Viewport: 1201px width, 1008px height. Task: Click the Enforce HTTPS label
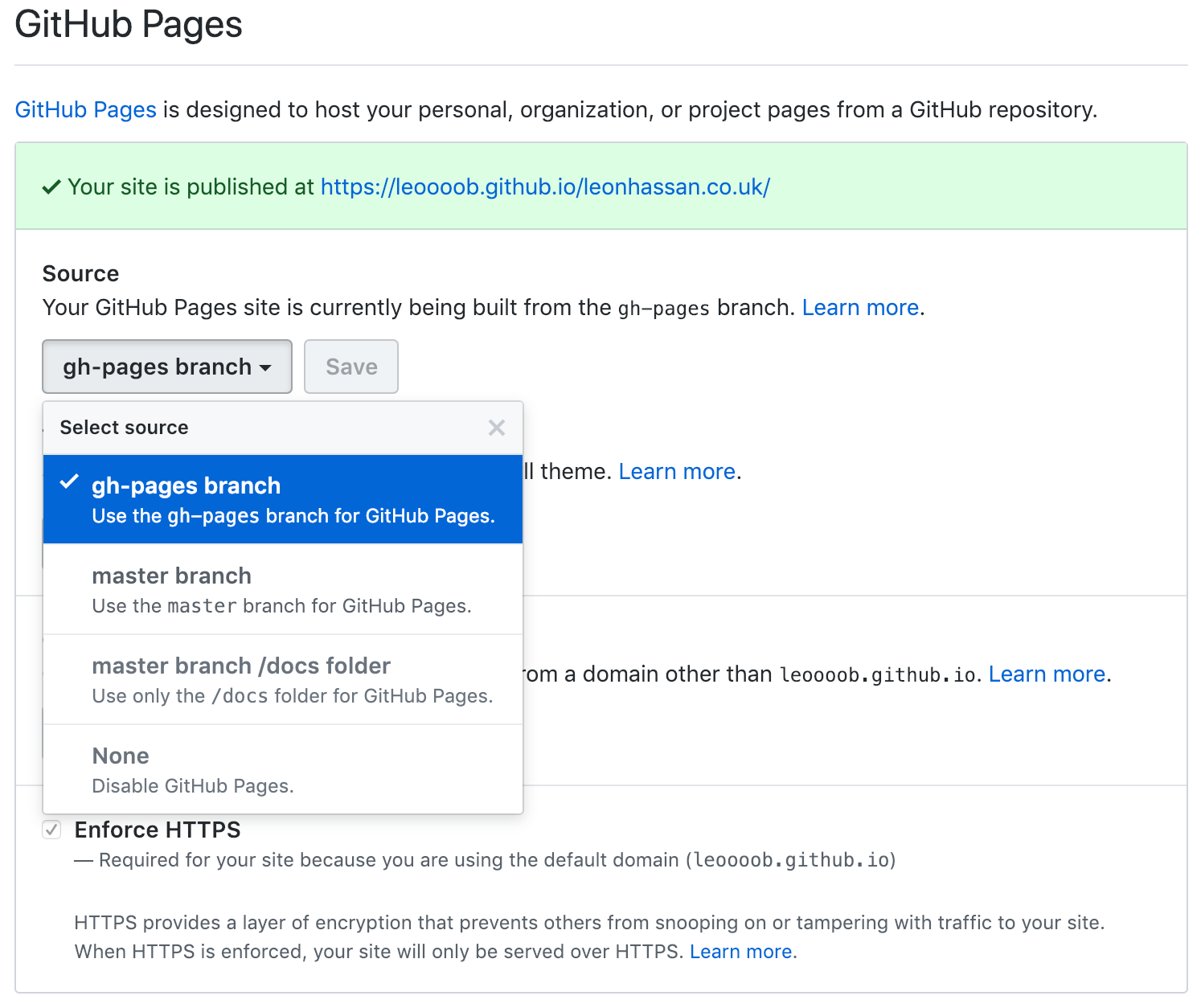pos(158,830)
